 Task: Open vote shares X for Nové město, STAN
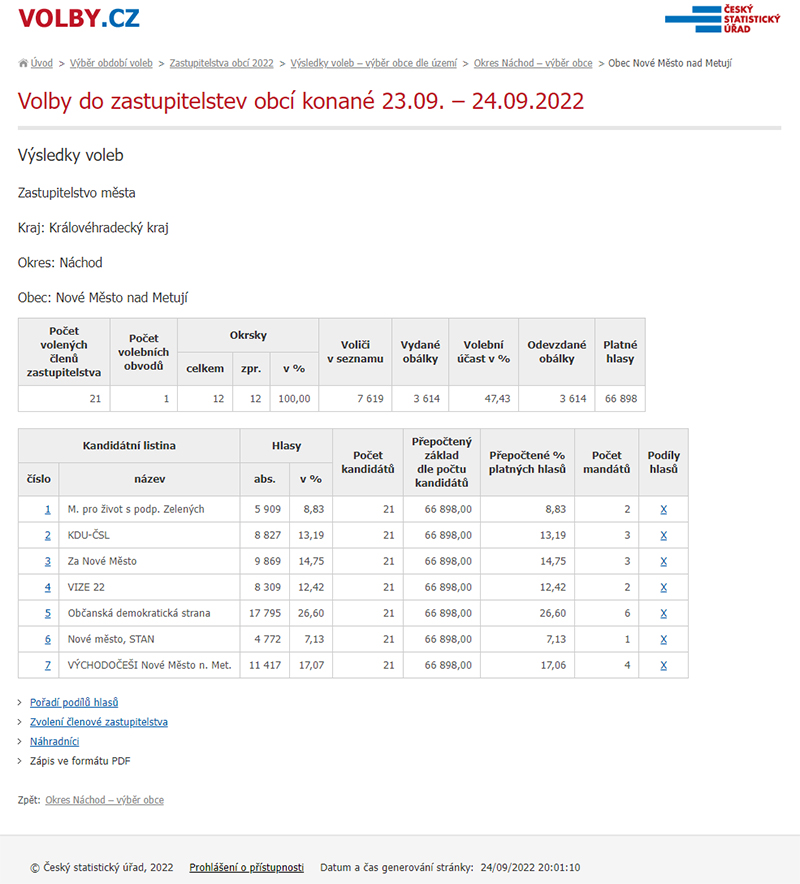pos(664,639)
